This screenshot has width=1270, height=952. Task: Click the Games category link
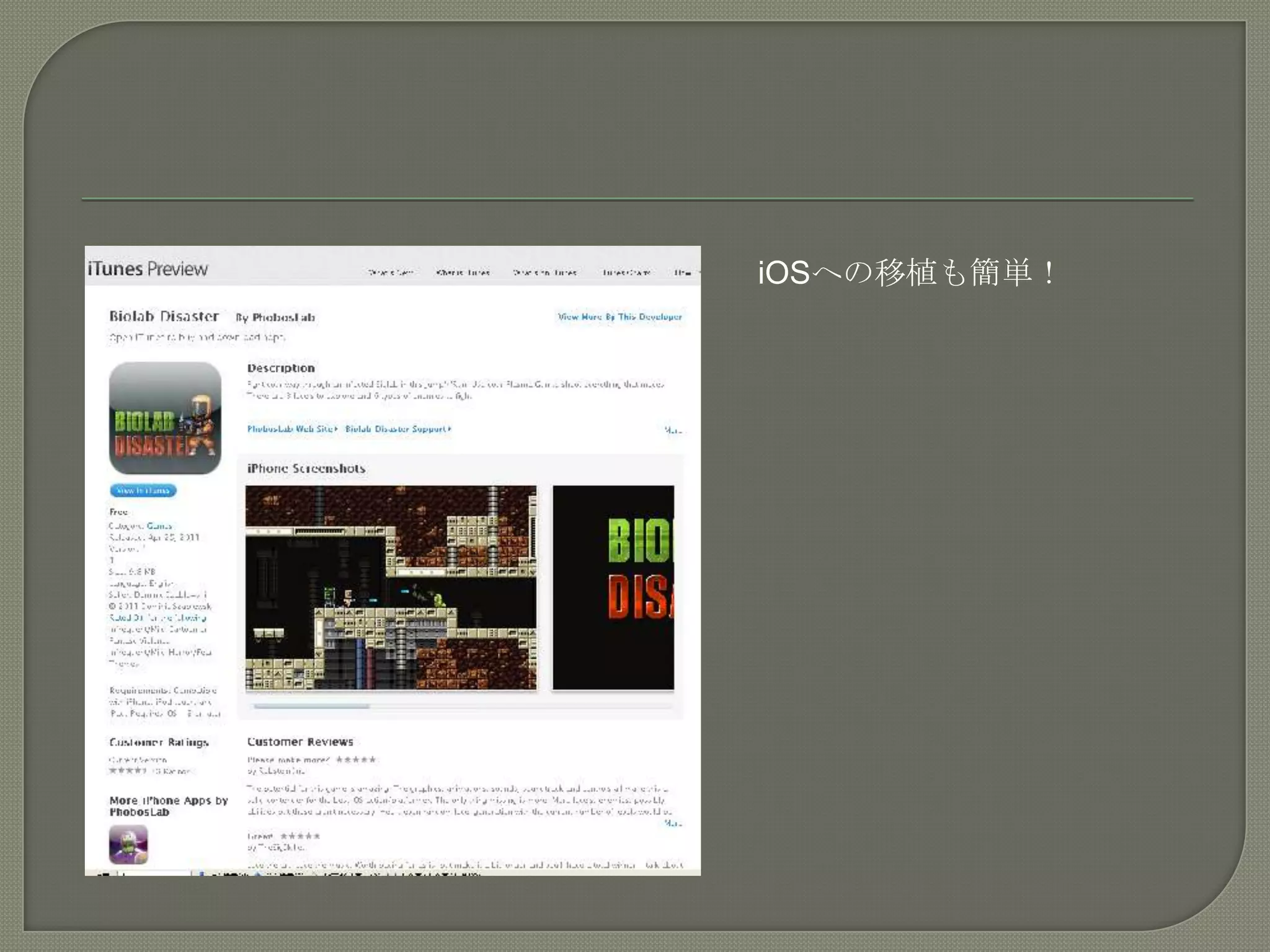(159, 526)
